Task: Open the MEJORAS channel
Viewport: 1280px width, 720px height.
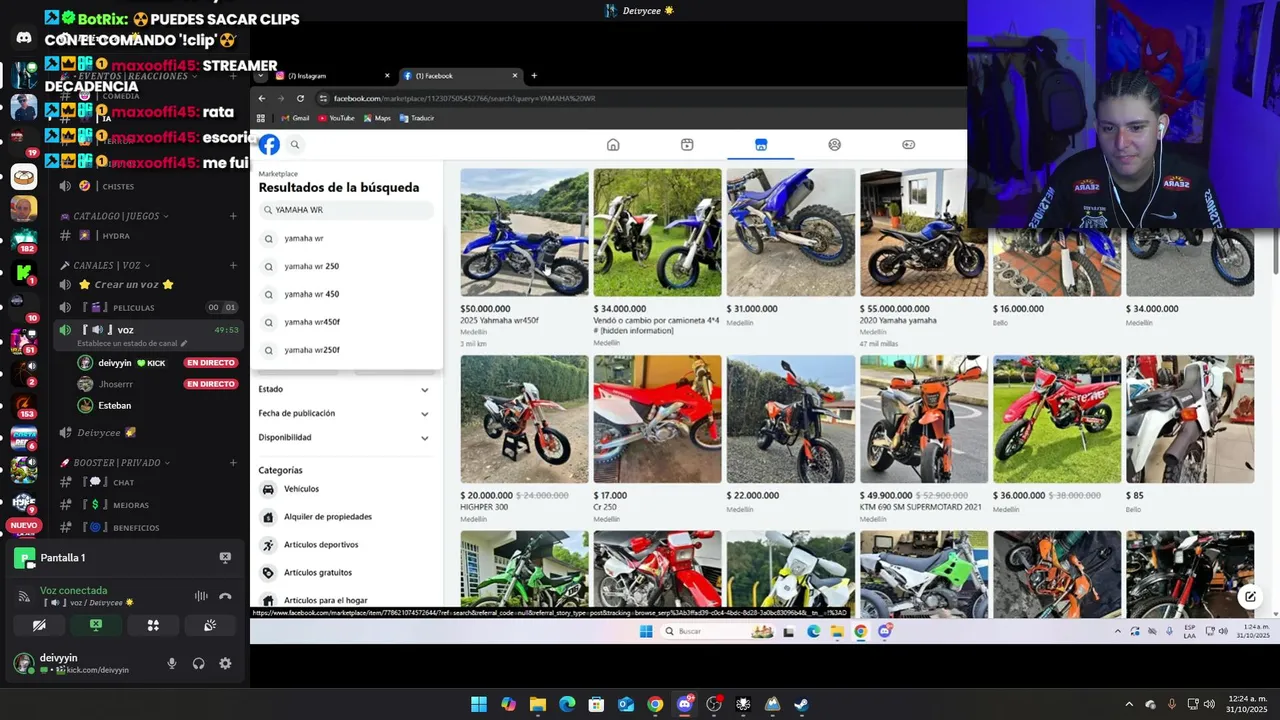Action: [x=148, y=505]
